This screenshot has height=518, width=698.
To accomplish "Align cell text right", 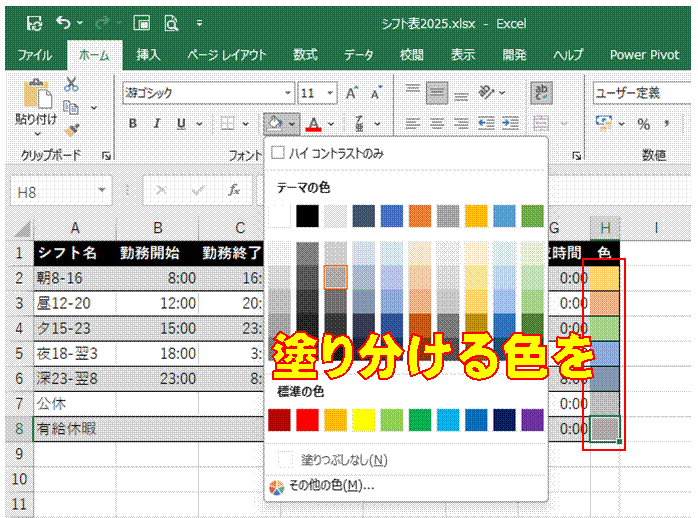I will click(461, 123).
